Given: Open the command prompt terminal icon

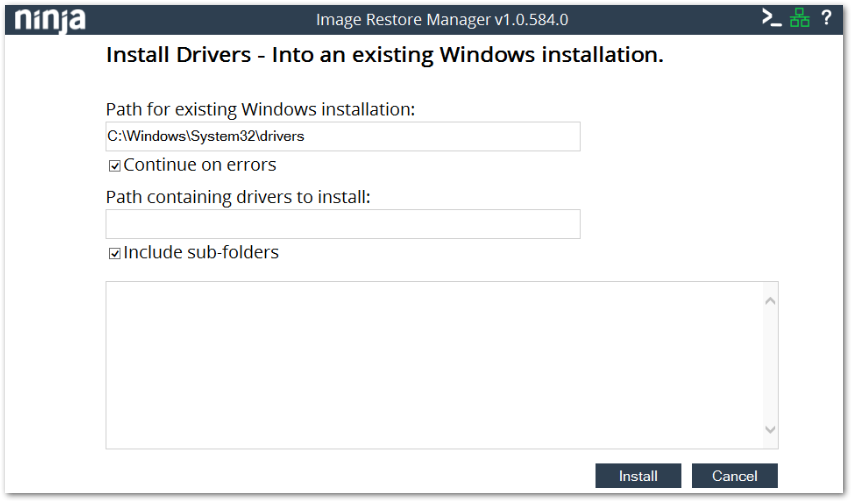Looking at the screenshot, I should click(771, 17).
